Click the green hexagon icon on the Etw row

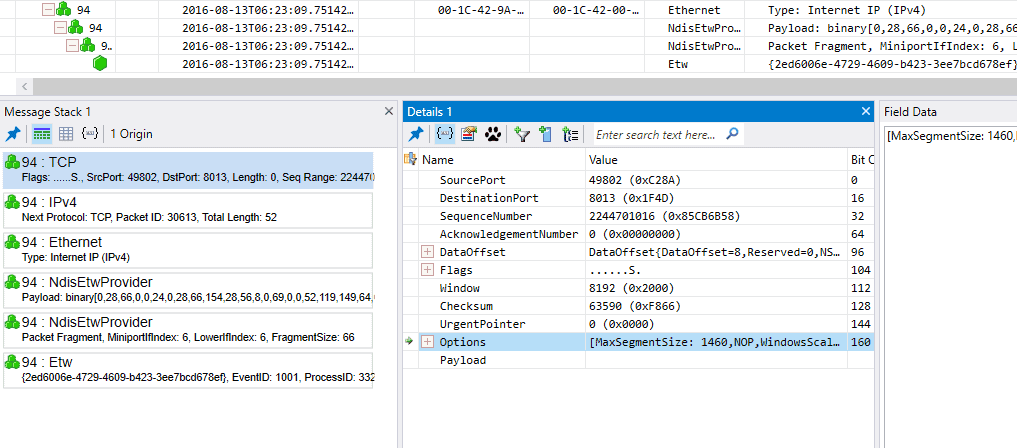tap(100, 64)
